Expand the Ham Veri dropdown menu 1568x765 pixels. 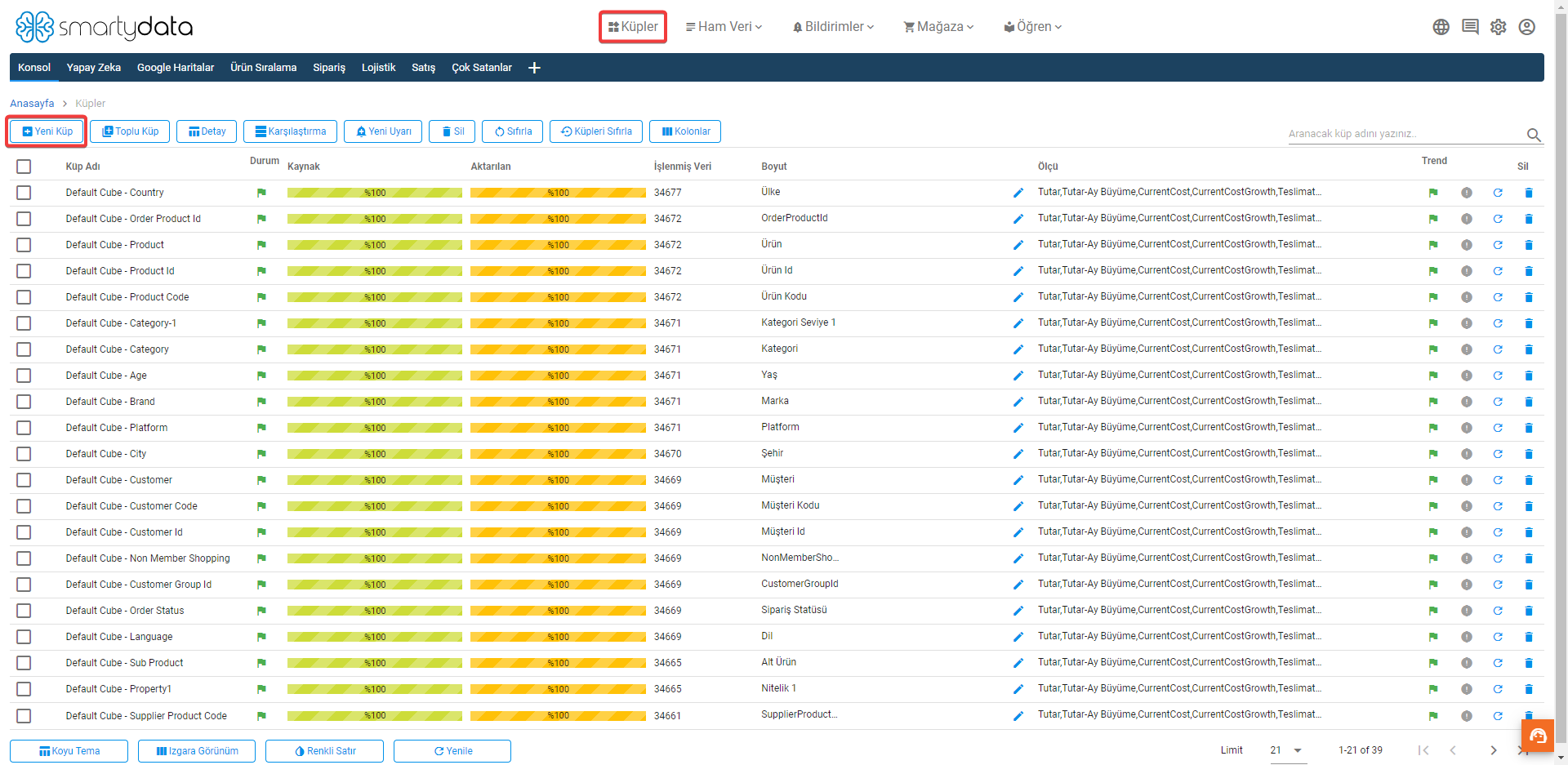coord(724,27)
